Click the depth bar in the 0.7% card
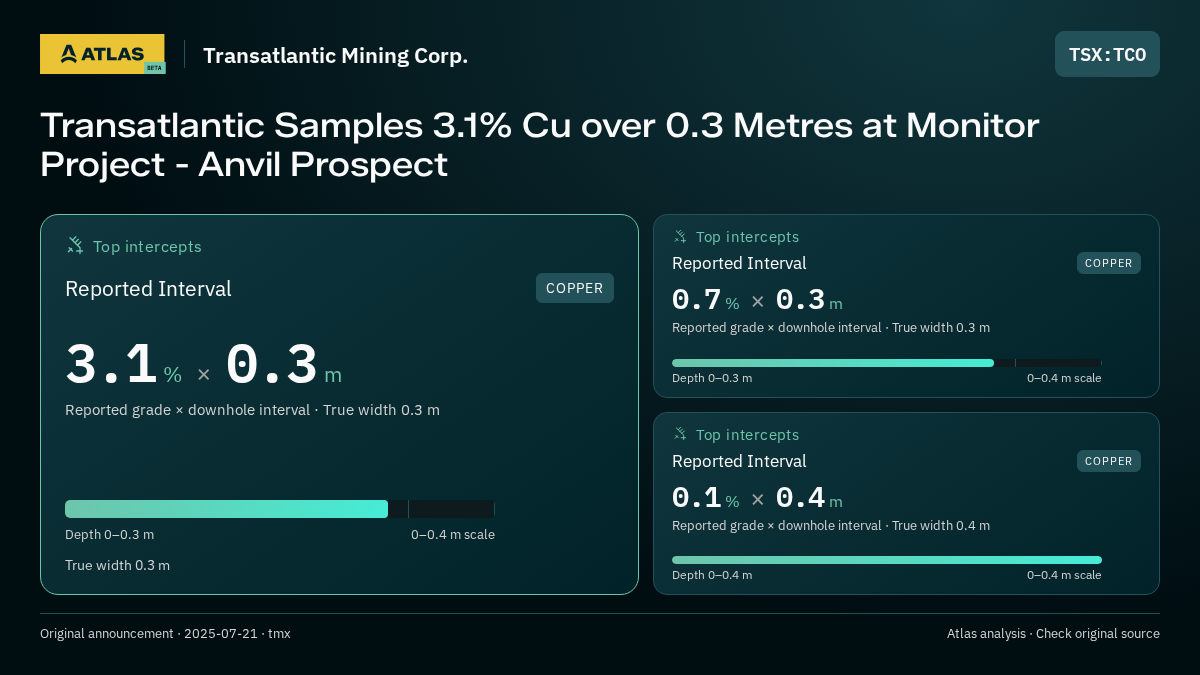The width and height of the screenshot is (1200, 675). pyautogui.click(x=887, y=363)
